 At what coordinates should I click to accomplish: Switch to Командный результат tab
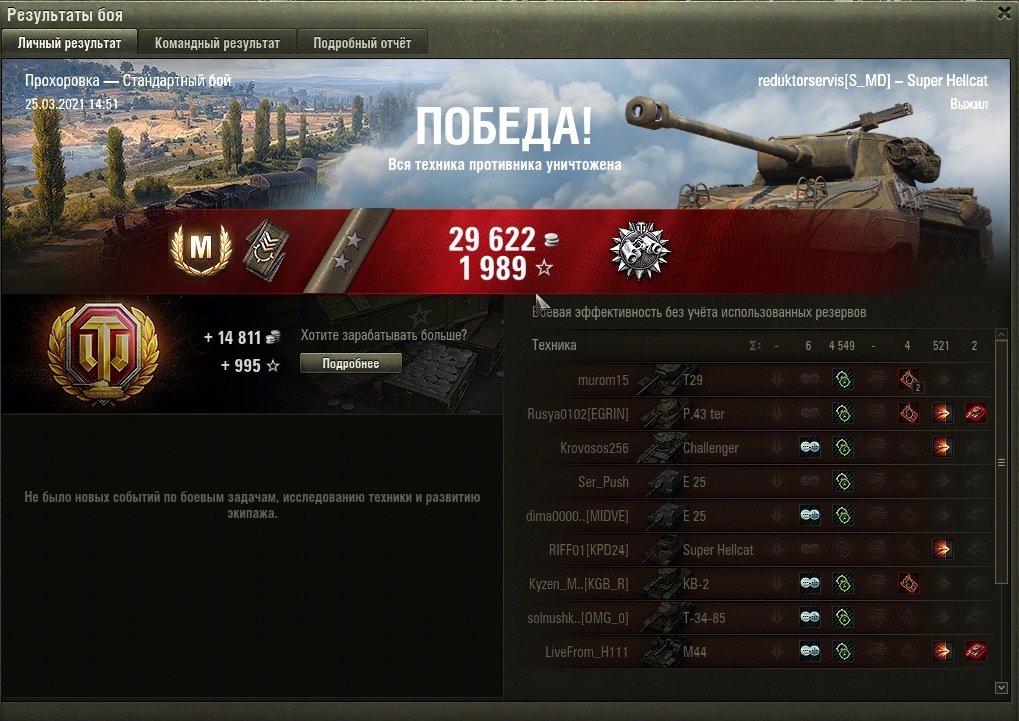pos(217,43)
